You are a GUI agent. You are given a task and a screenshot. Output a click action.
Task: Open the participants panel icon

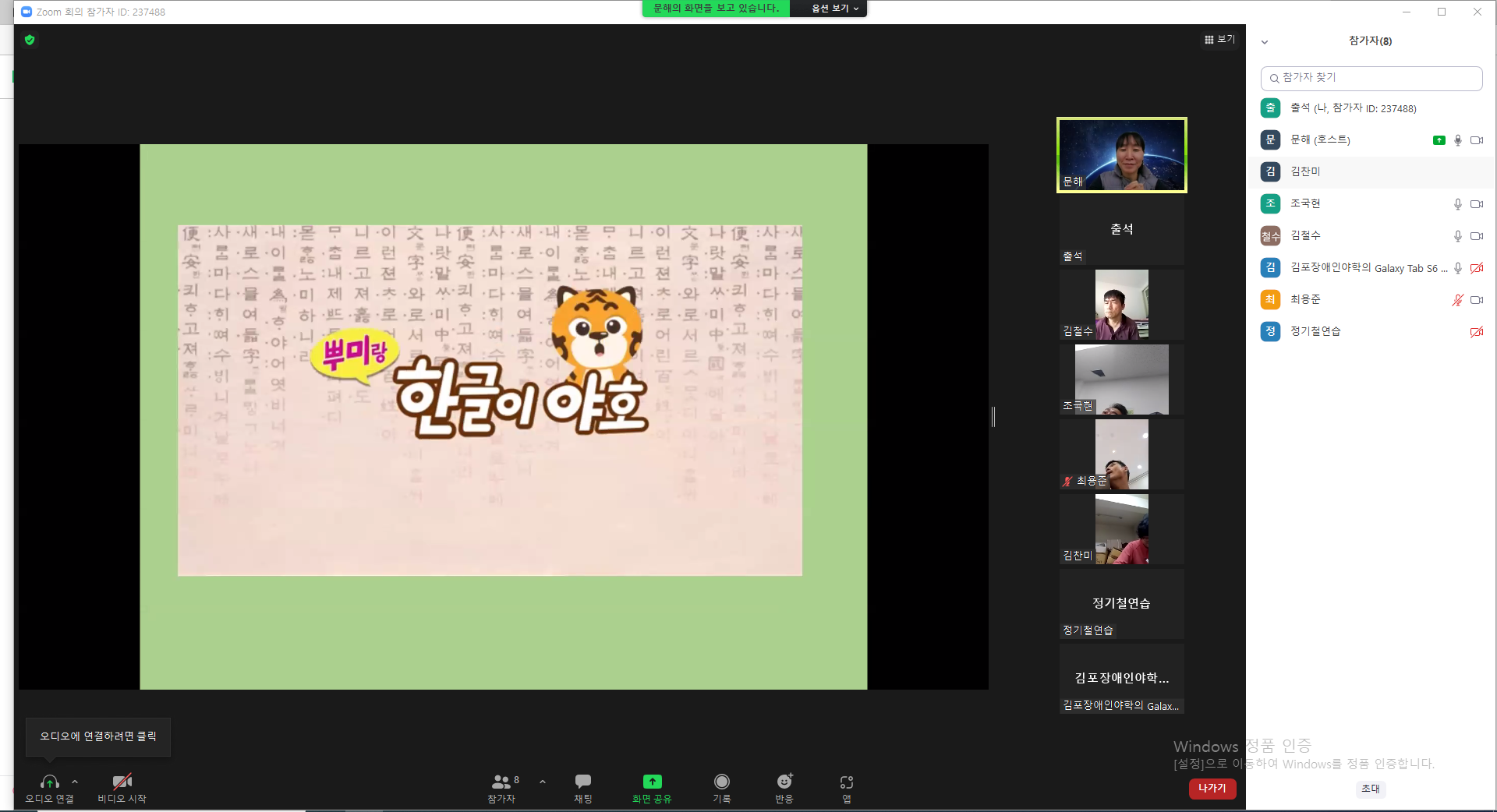point(501,782)
